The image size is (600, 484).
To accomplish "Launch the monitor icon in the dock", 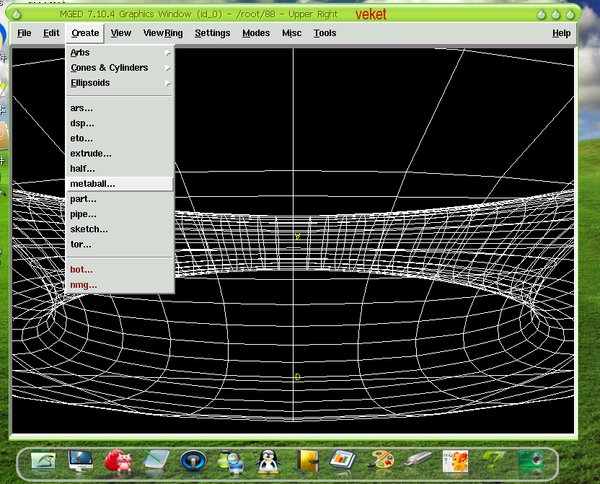I will coord(82,460).
